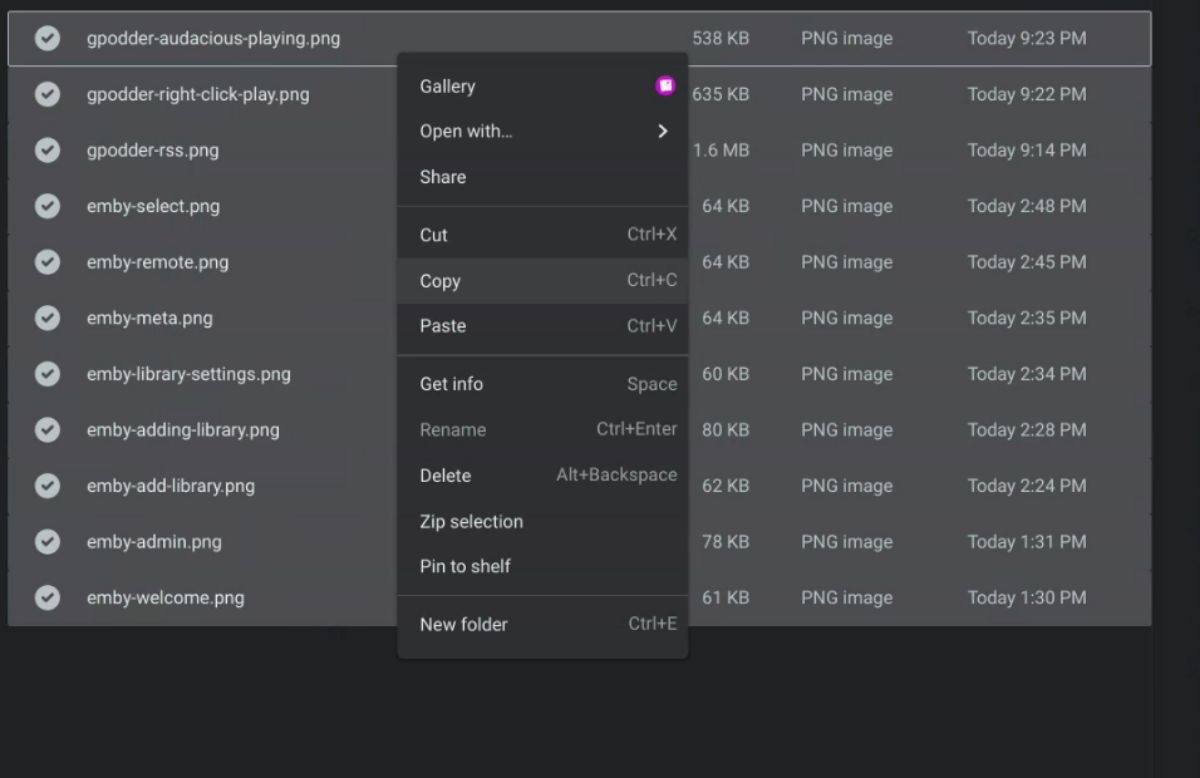Click the checkmark icon next to emby-meta.png

[x=47, y=318]
